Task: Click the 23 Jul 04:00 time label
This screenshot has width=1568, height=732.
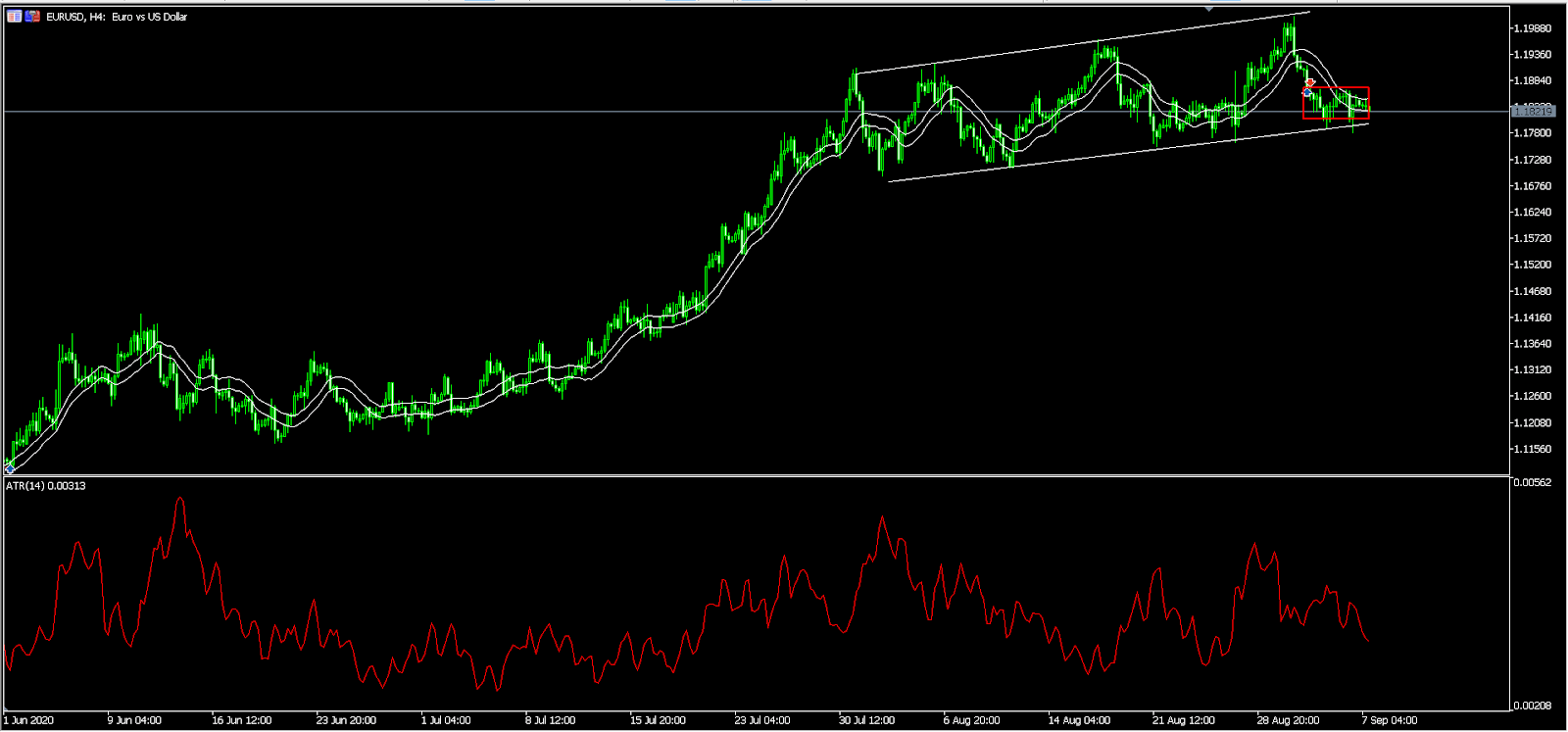Action: [x=761, y=720]
